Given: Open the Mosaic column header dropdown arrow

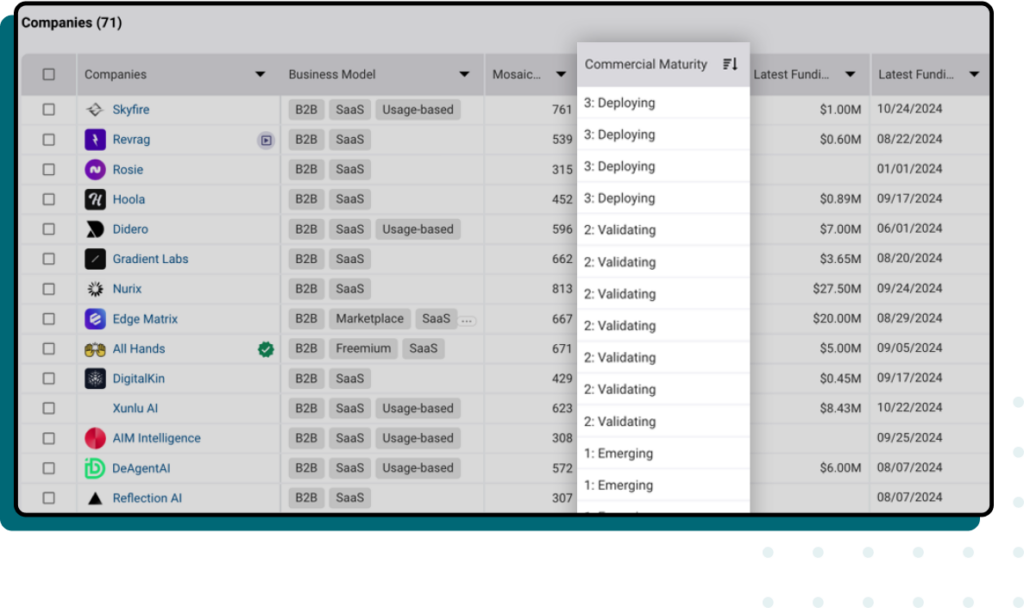Looking at the screenshot, I should (x=563, y=74).
